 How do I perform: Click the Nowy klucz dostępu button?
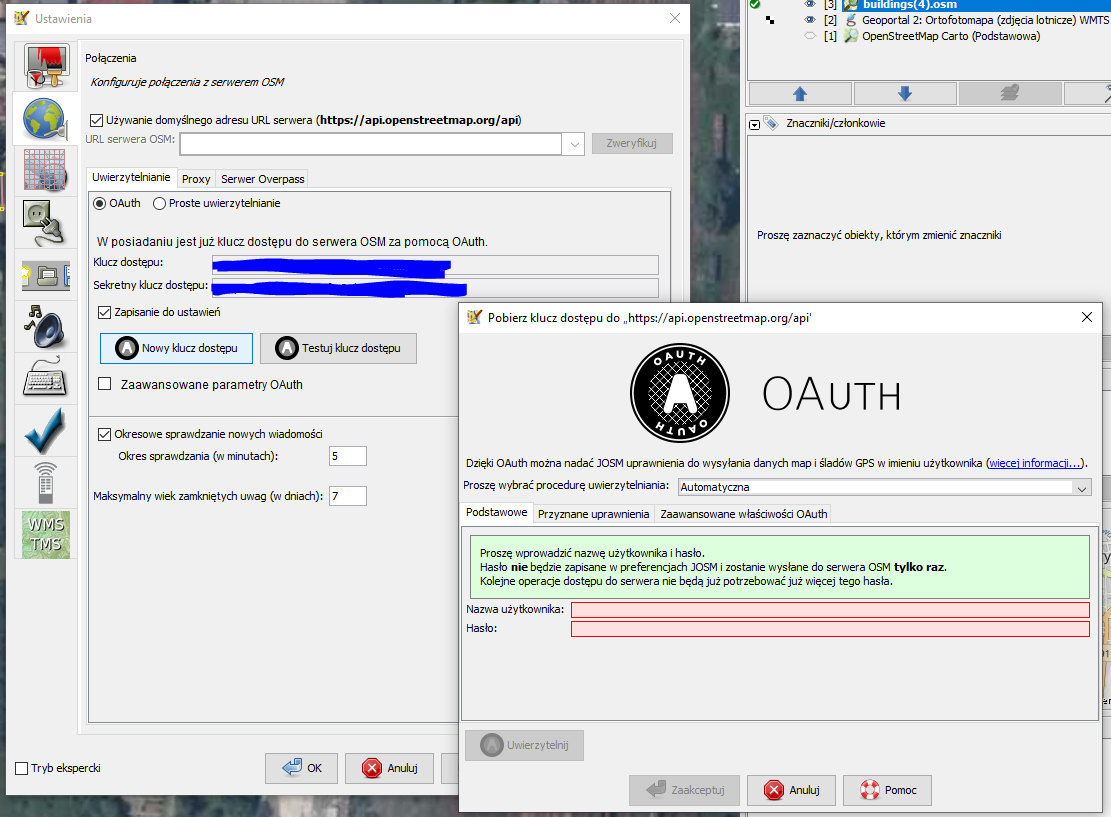pyautogui.click(x=176, y=349)
